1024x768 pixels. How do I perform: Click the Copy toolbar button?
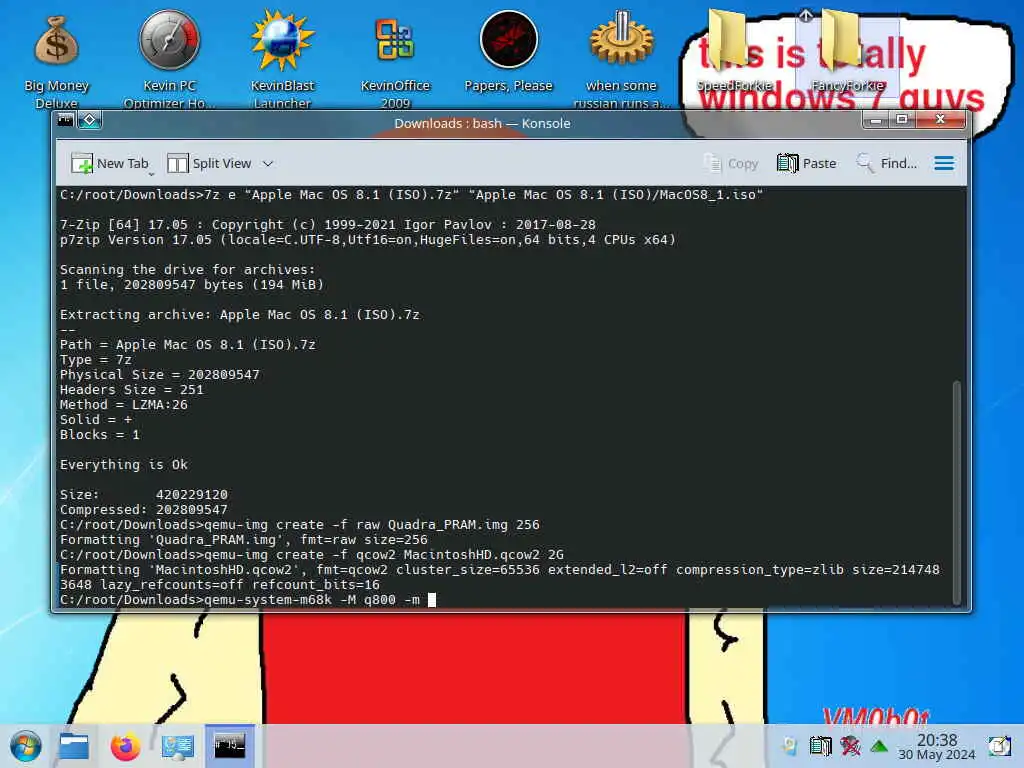[x=731, y=163]
